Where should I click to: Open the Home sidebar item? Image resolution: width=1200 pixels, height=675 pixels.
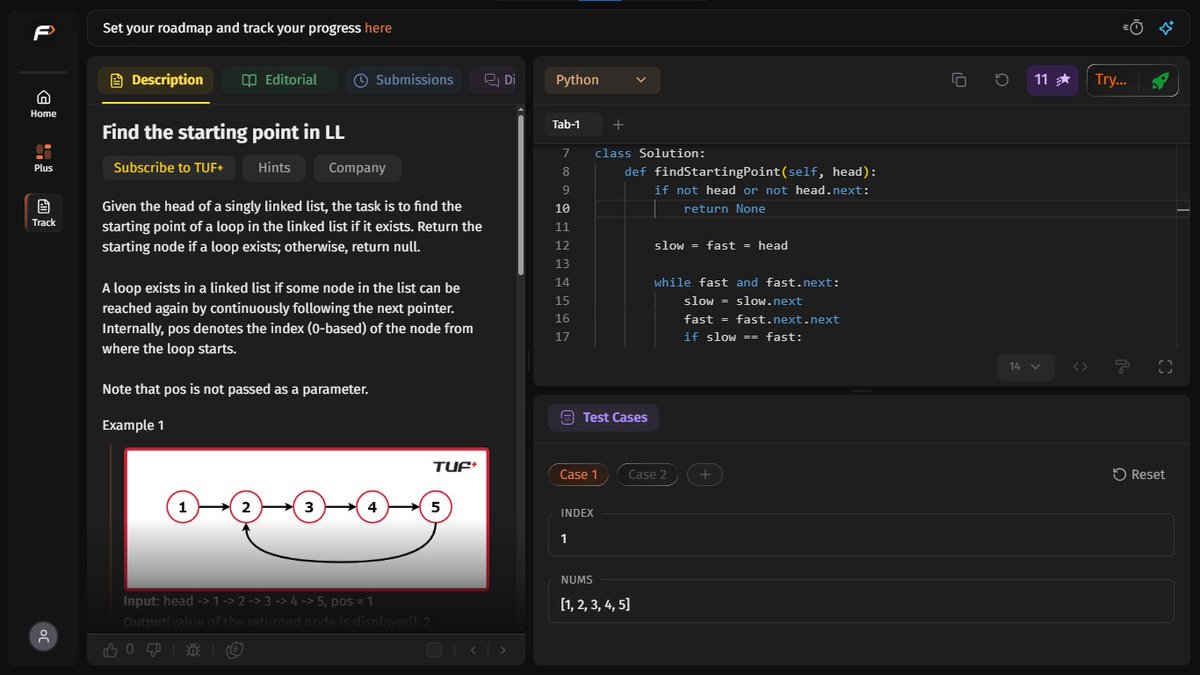(43, 103)
